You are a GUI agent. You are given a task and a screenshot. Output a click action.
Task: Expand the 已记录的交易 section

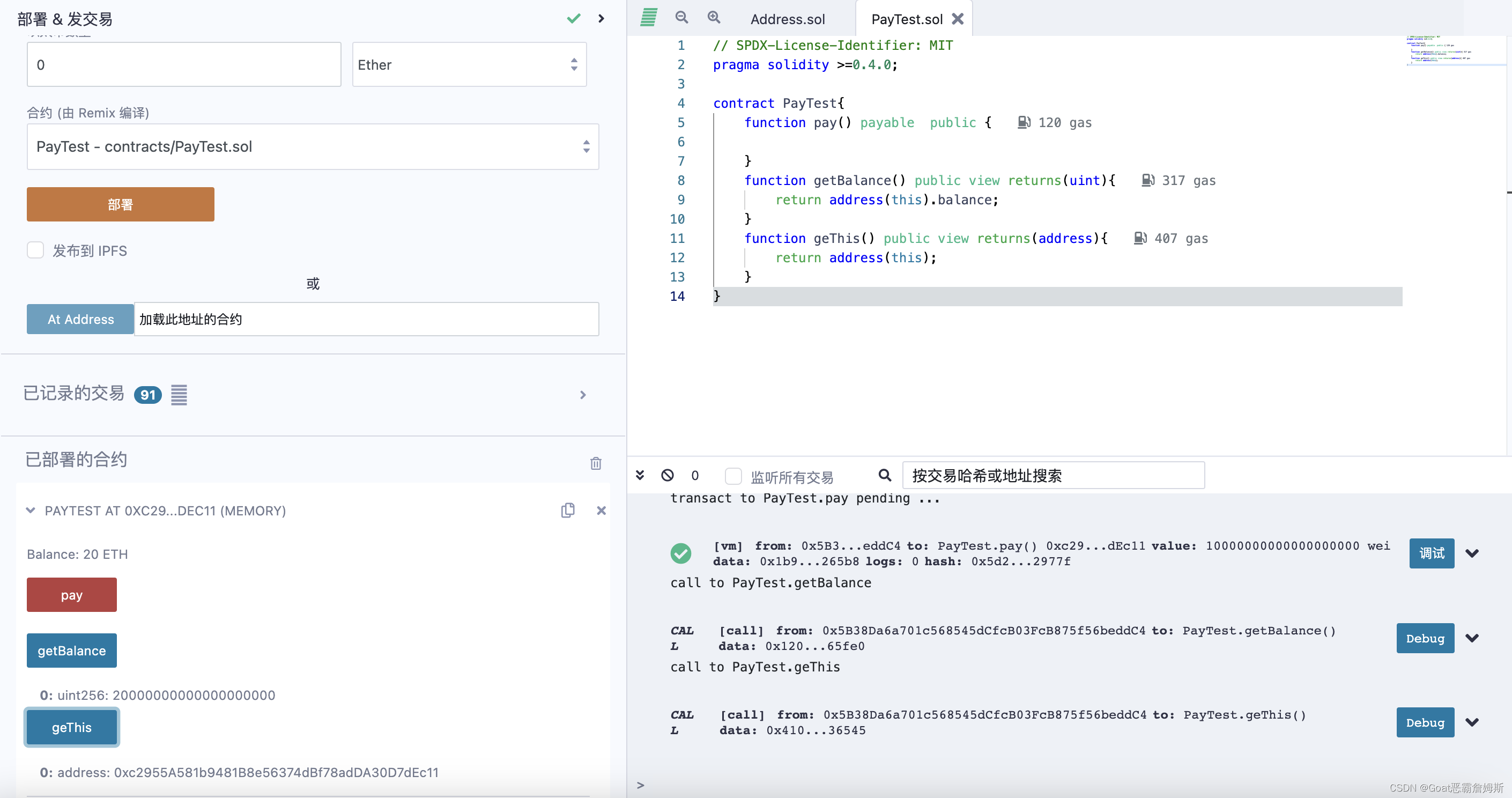tap(583, 395)
